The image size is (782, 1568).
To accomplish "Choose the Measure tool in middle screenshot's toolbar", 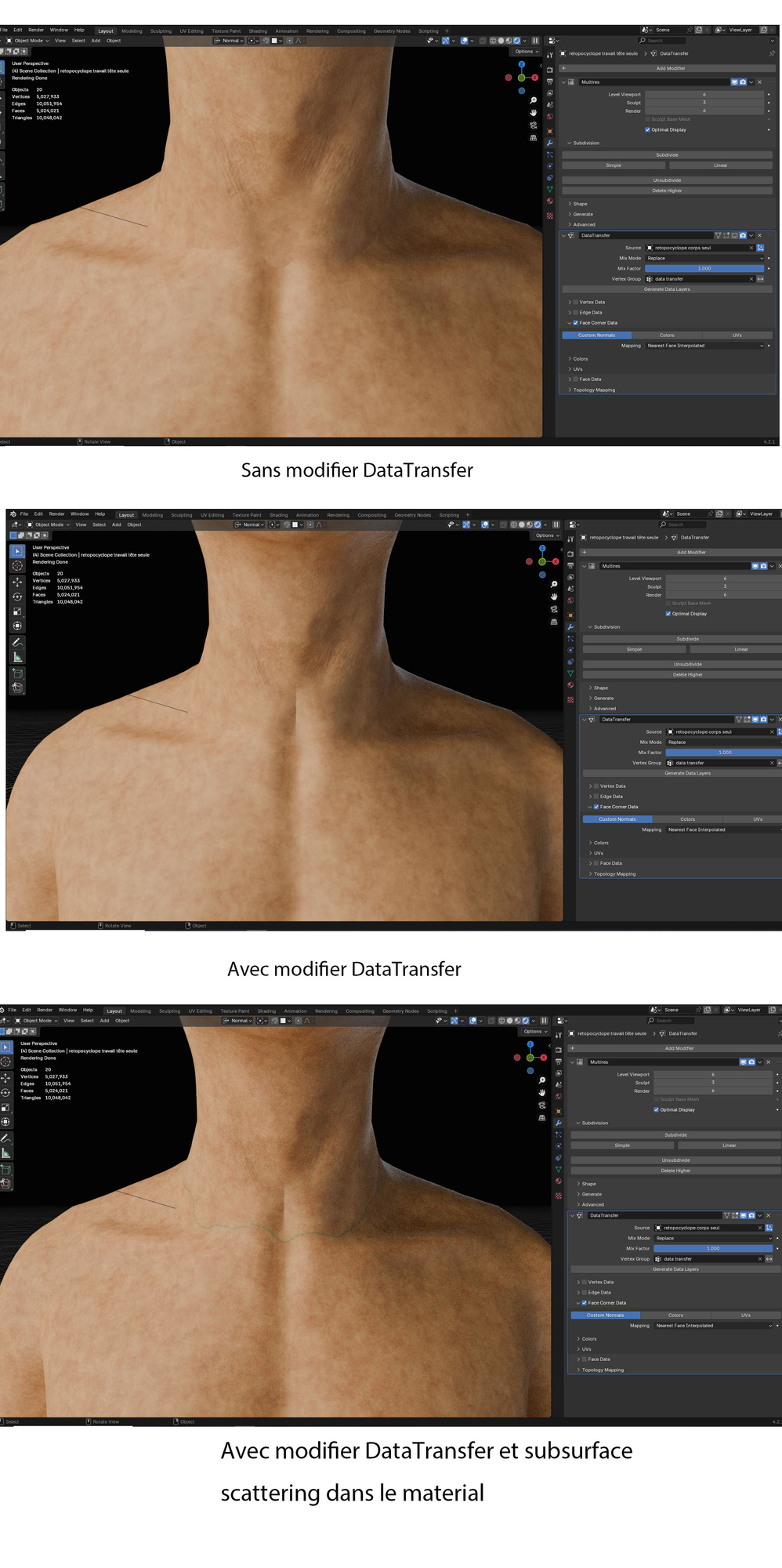I will point(17,657).
